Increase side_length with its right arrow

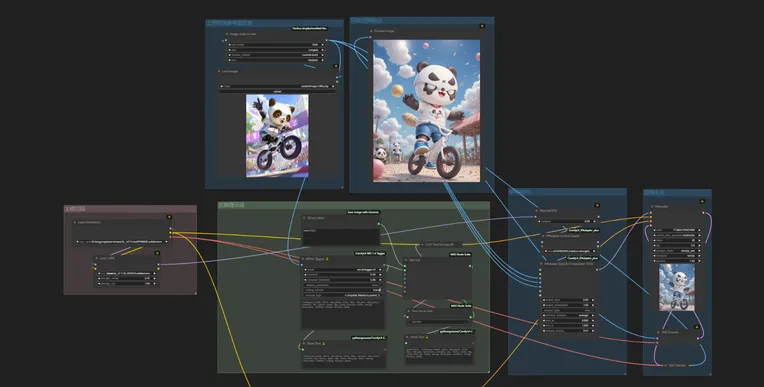322,44
